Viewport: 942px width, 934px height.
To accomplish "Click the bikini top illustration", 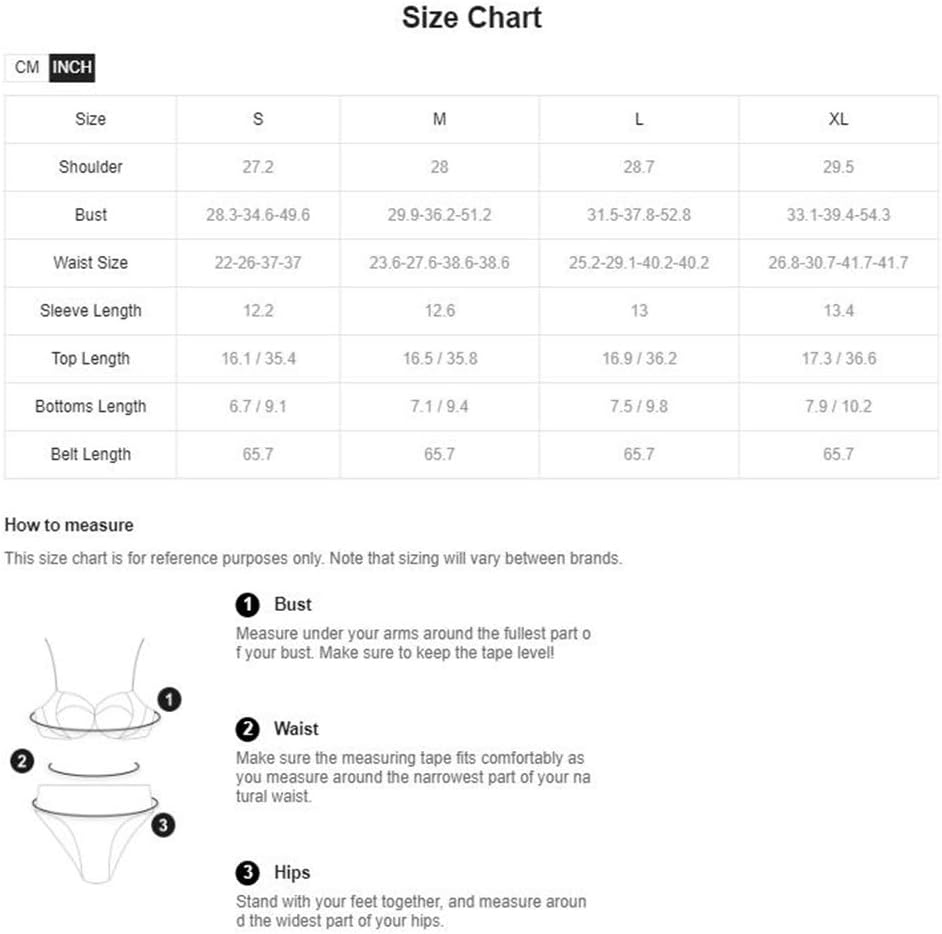I will click(95, 688).
